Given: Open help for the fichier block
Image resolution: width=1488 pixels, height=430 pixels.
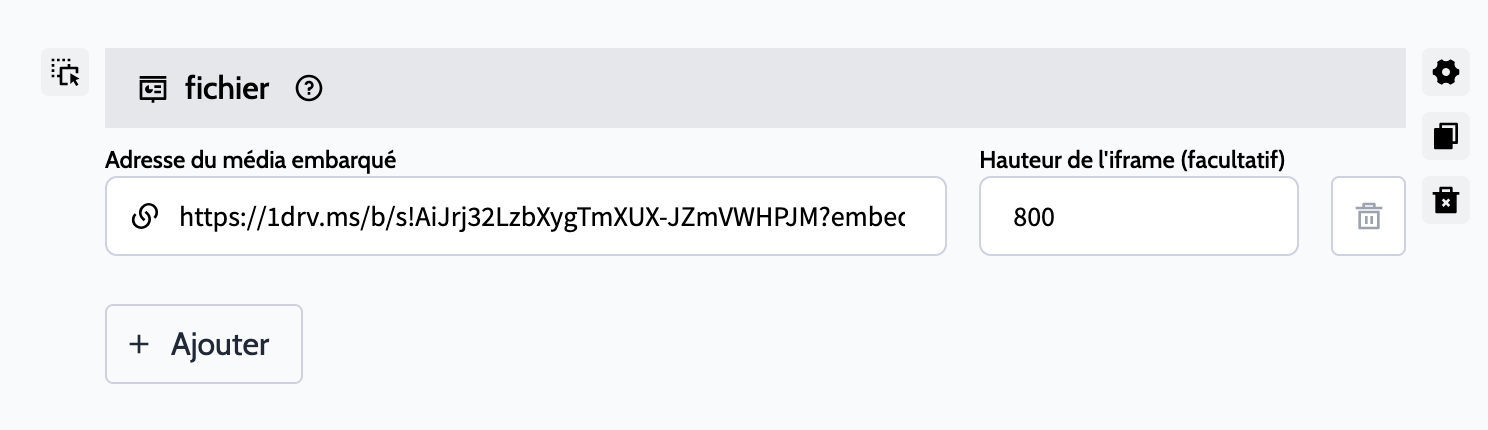Looking at the screenshot, I should coord(309,89).
